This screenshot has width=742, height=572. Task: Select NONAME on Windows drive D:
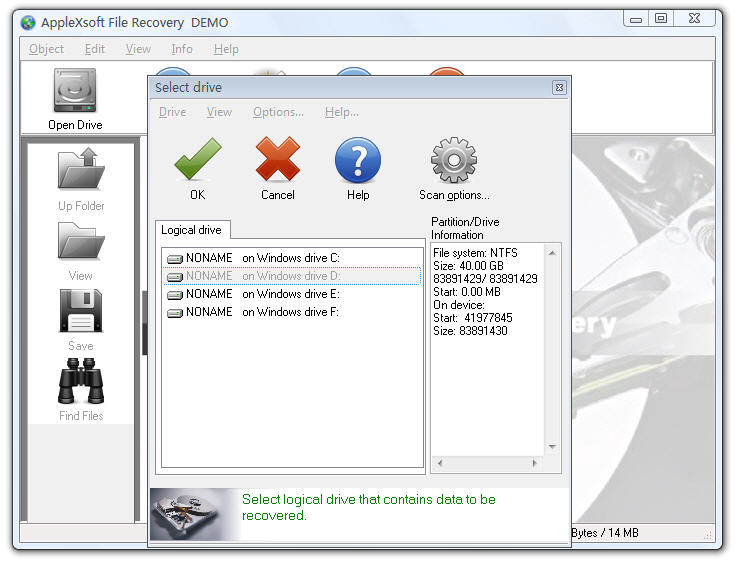click(x=292, y=276)
